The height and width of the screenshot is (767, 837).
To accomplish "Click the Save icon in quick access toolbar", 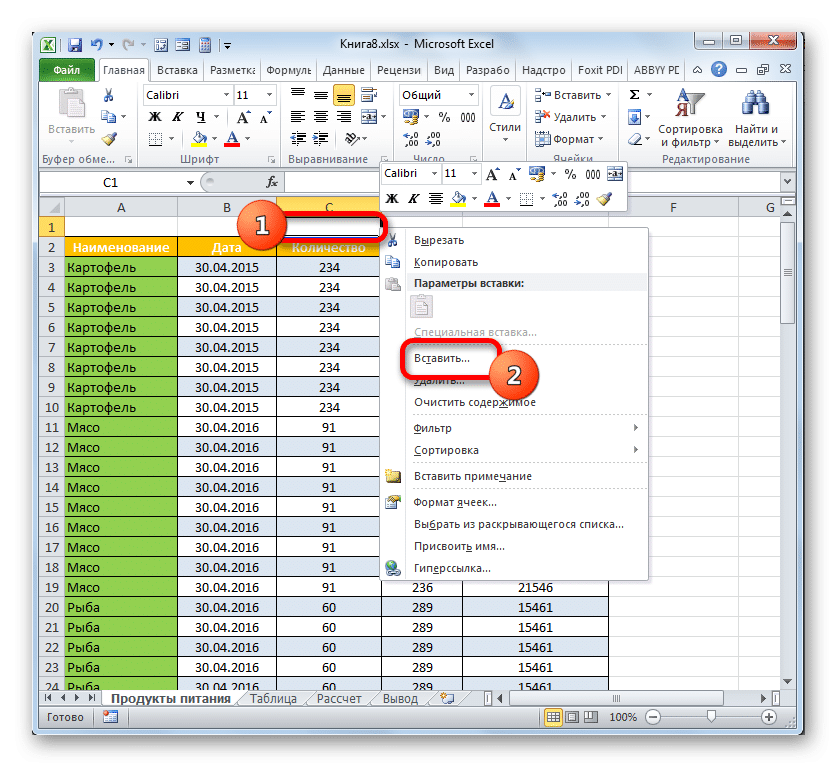I will point(75,45).
